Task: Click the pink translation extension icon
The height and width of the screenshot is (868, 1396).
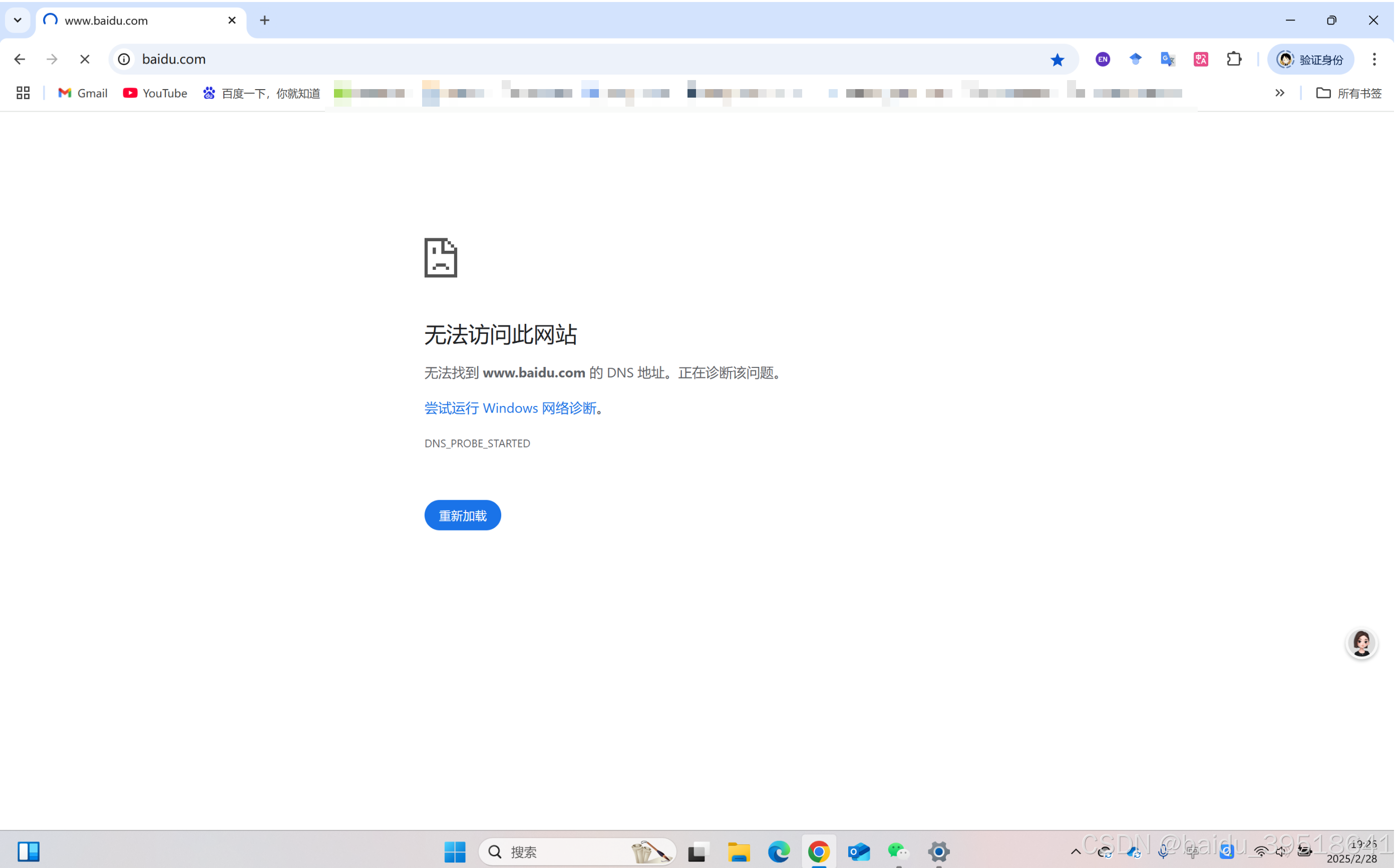Action: [x=1200, y=59]
